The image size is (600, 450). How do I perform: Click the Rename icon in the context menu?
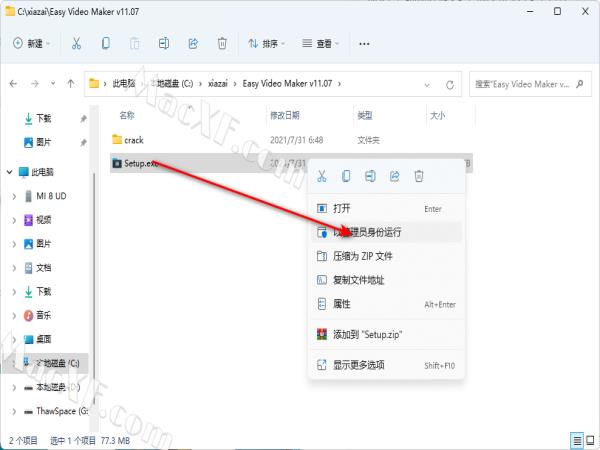[x=370, y=176]
